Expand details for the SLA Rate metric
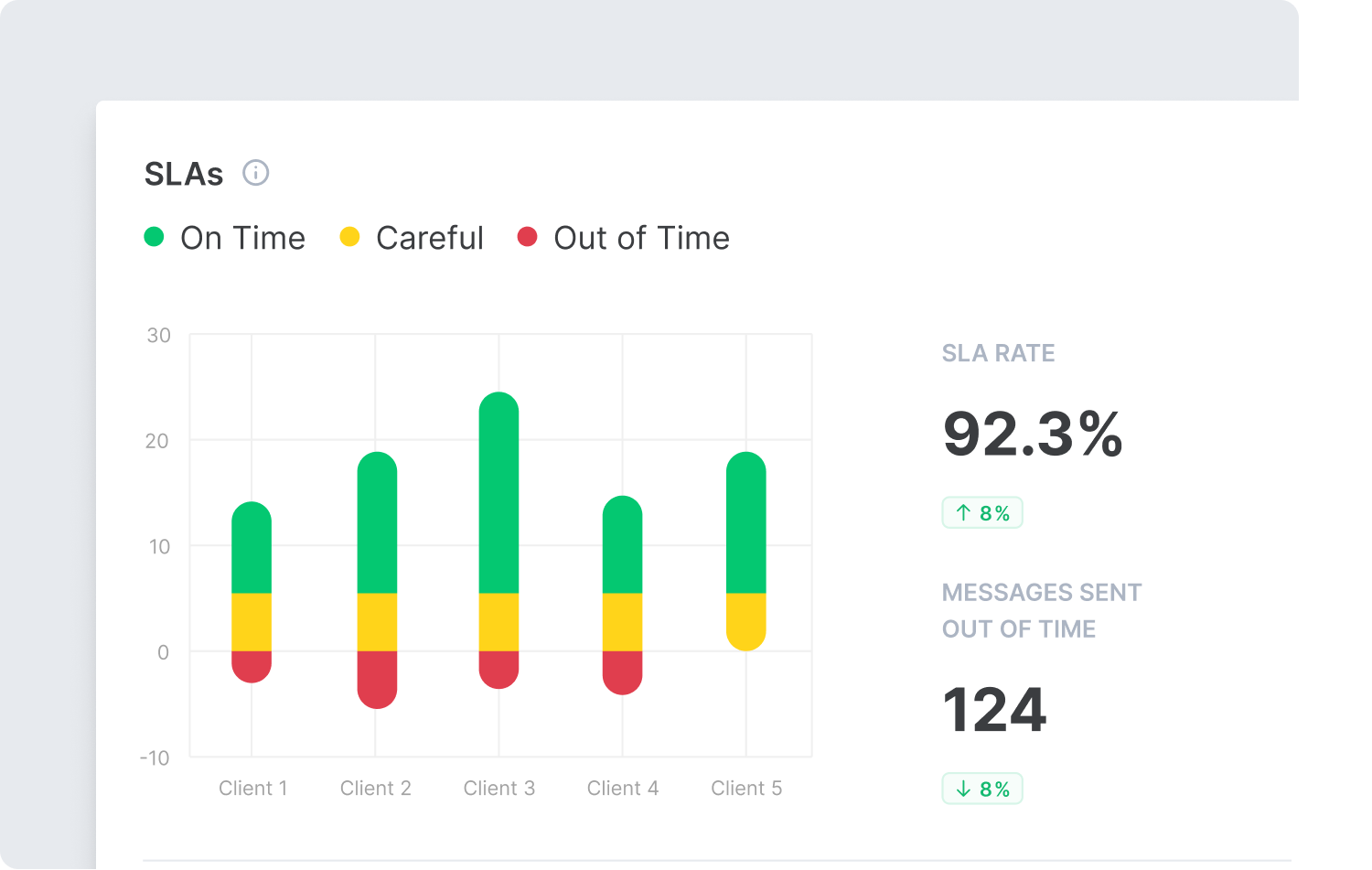 (998, 353)
